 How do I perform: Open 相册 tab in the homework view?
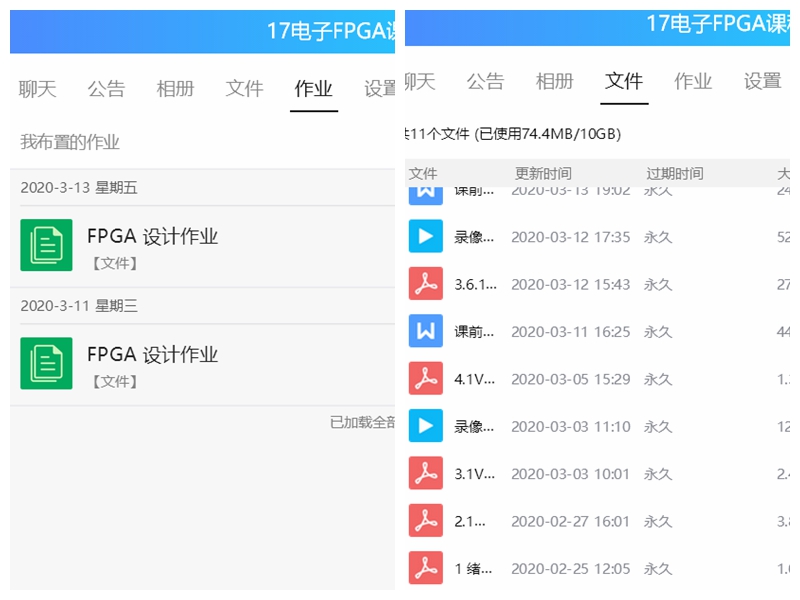[175, 89]
